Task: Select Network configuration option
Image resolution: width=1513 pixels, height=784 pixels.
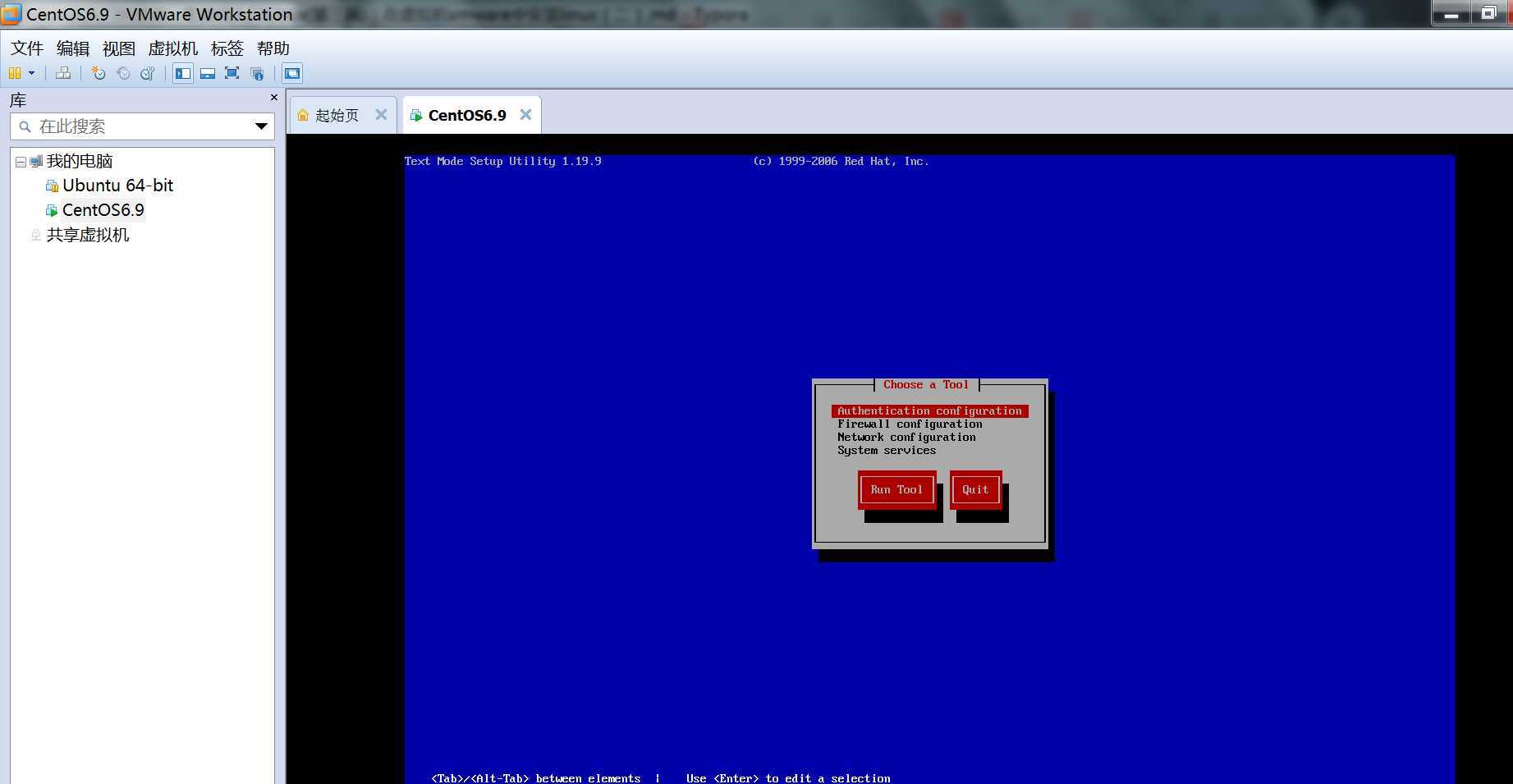Action: coord(906,437)
